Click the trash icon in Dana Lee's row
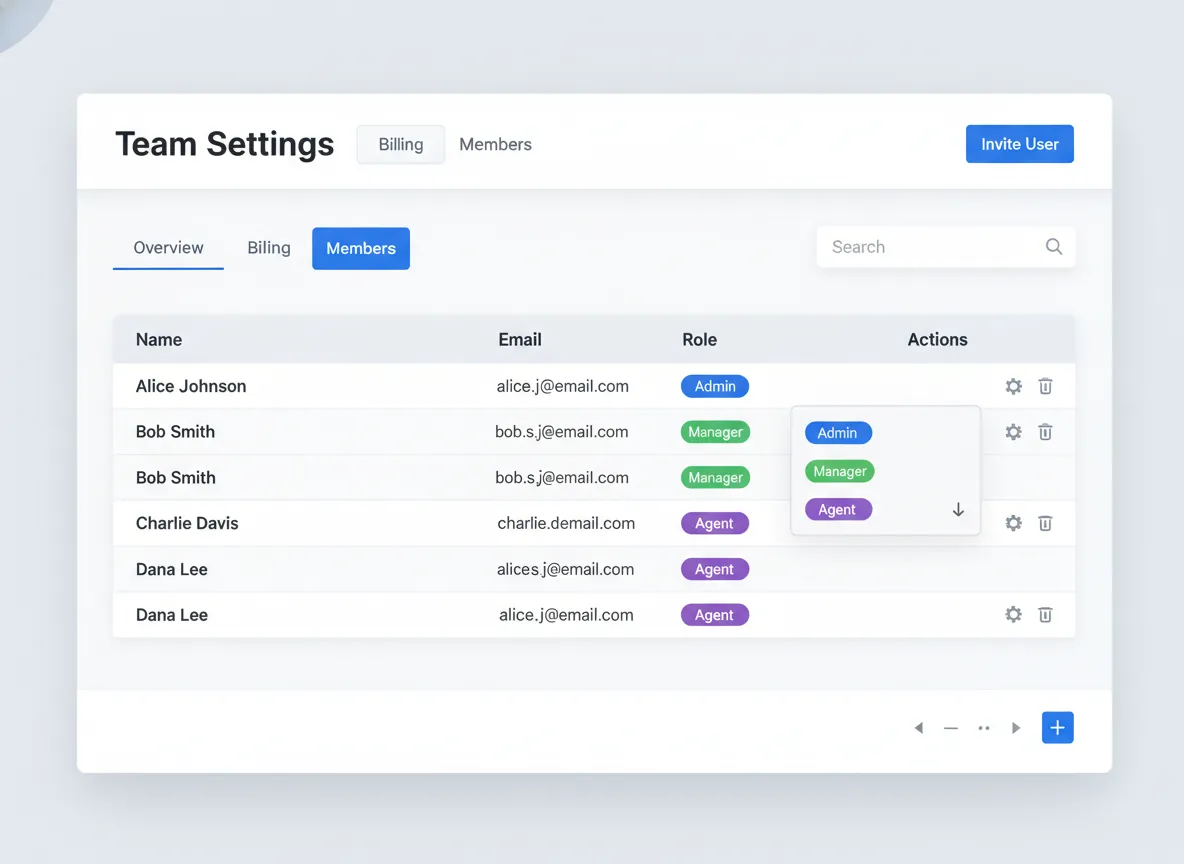Viewport: 1184px width, 864px height. (x=1045, y=615)
